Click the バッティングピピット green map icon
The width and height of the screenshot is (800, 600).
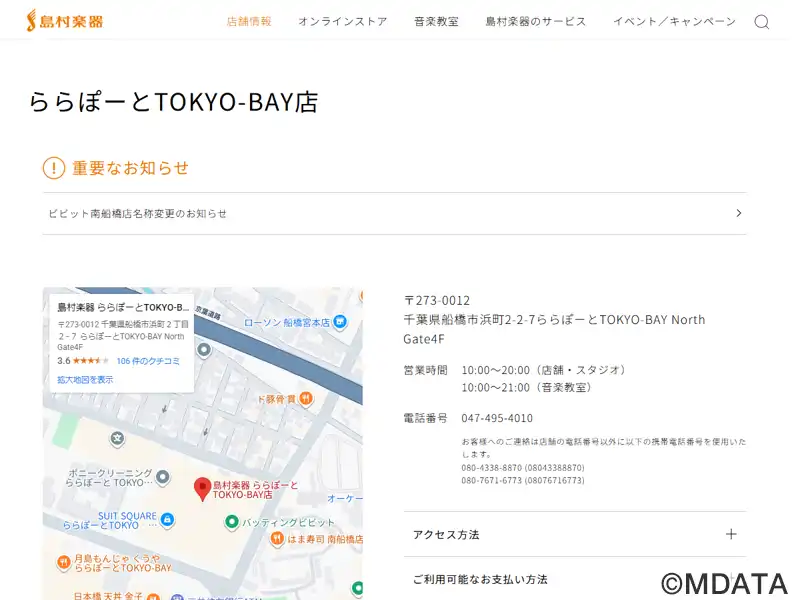pyautogui.click(x=232, y=522)
